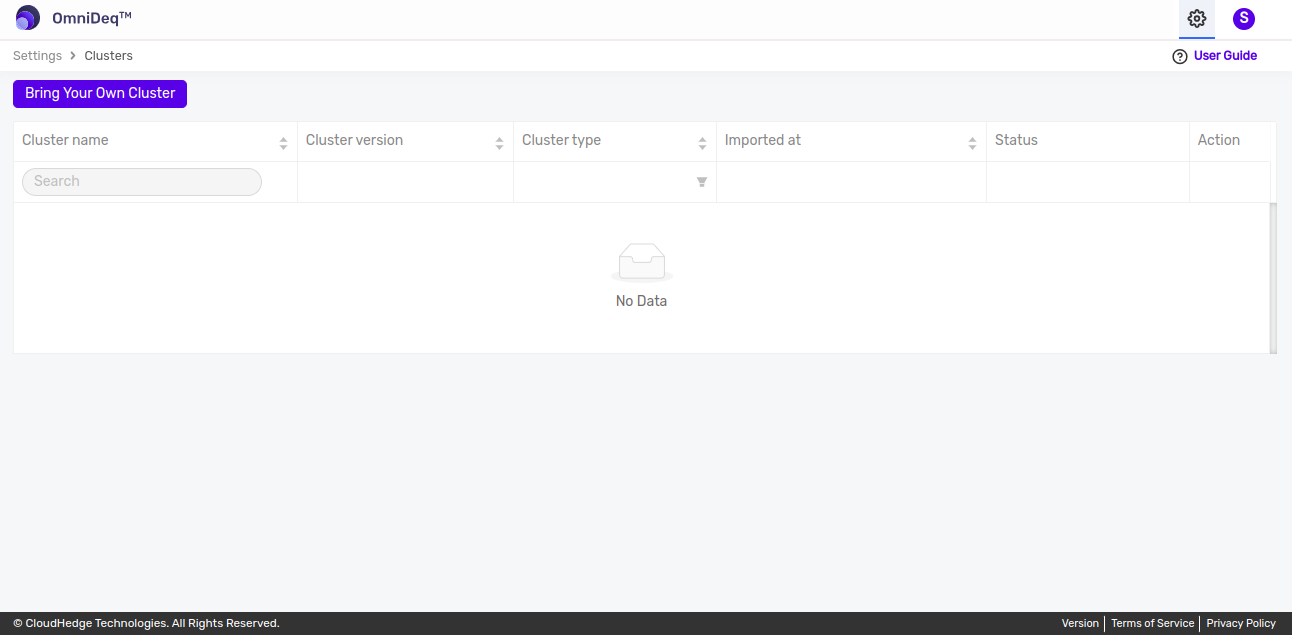Open the User Guide link
The image size is (1292, 635).
click(x=1225, y=56)
